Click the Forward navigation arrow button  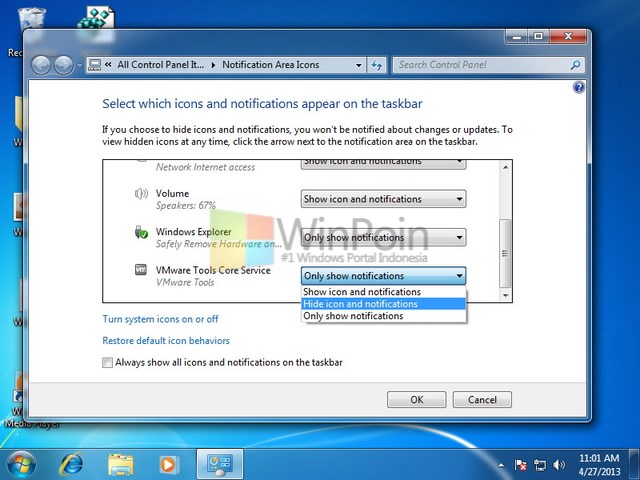(63, 65)
